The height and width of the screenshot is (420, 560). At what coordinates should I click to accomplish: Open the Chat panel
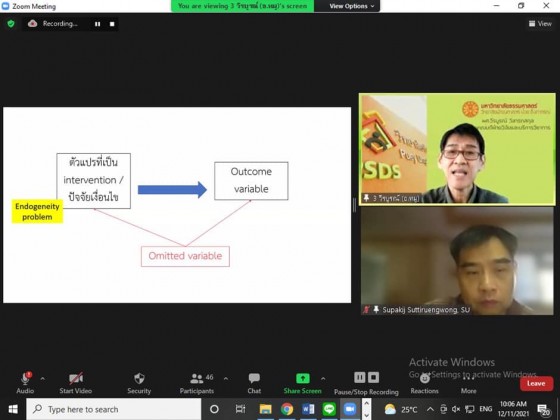254,382
